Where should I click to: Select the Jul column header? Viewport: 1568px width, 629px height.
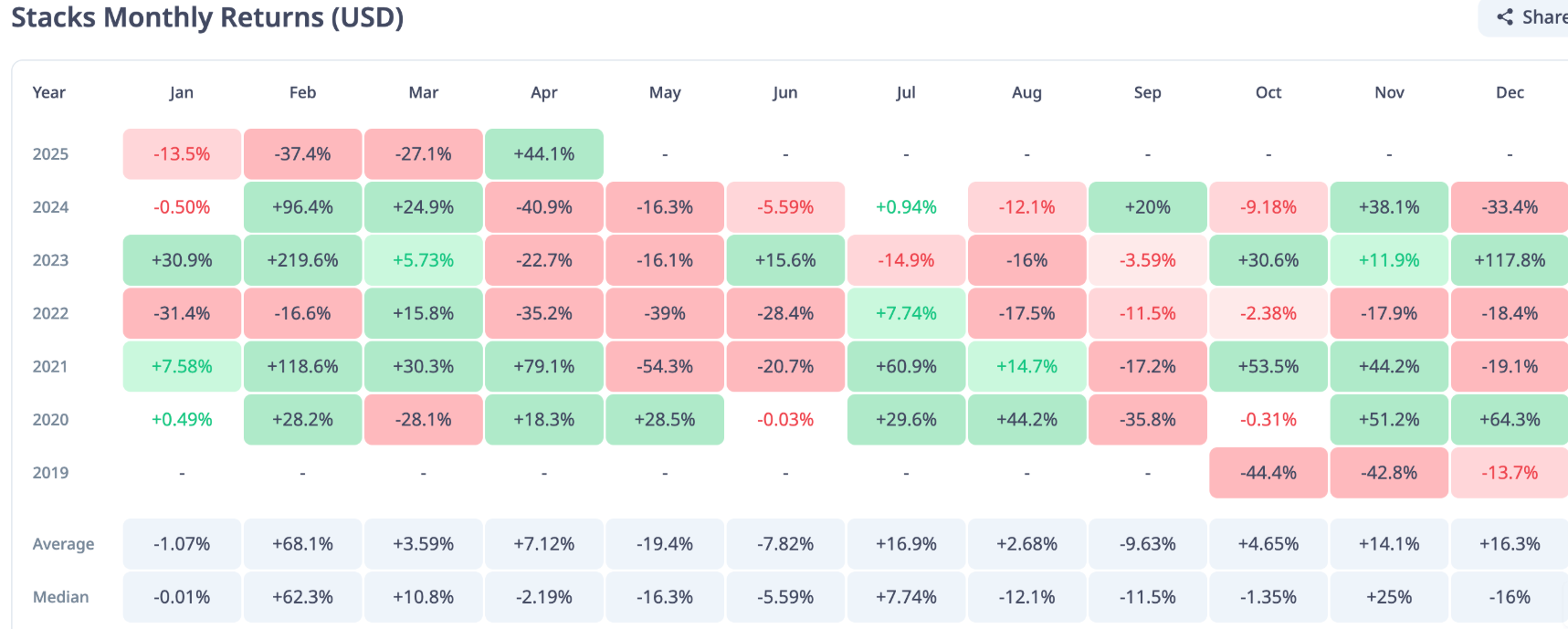point(906,92)
